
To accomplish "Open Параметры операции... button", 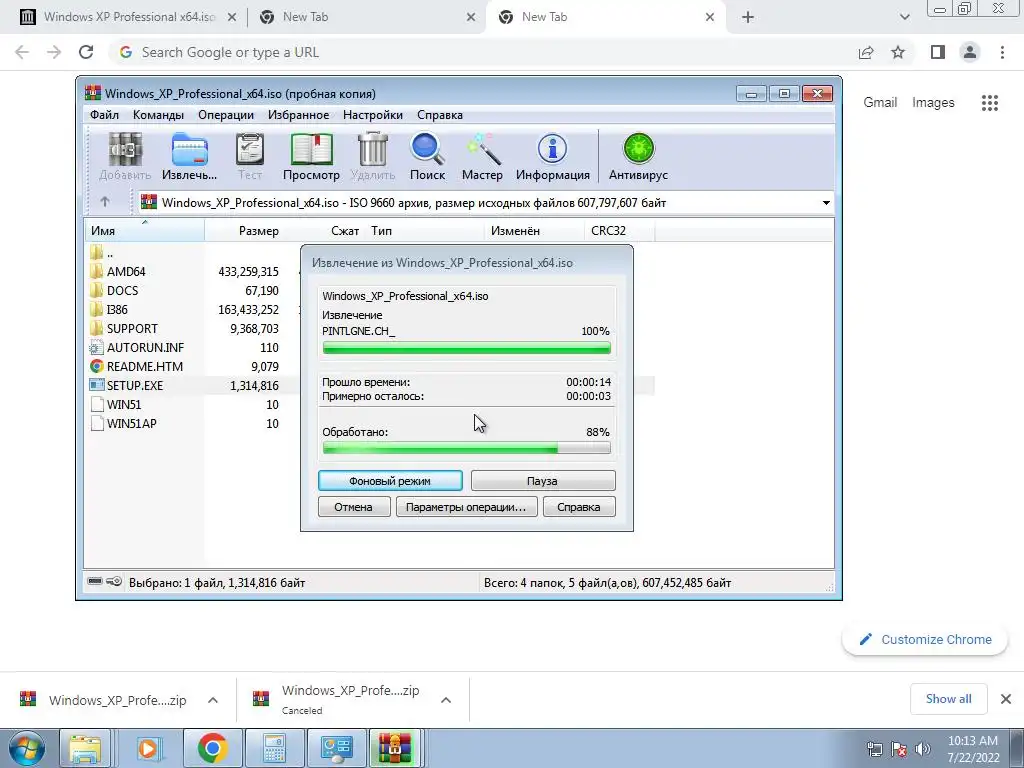I will [466, 507].
